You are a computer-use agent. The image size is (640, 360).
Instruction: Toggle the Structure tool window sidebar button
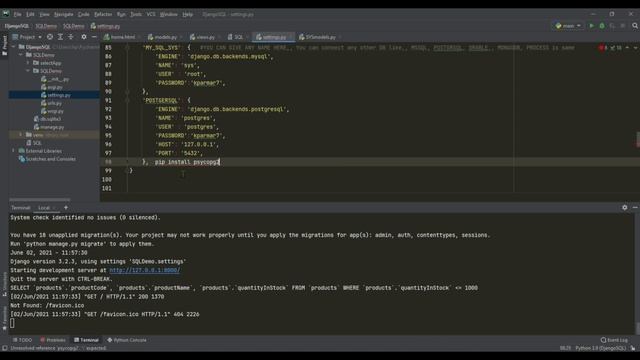pos(4,284)
